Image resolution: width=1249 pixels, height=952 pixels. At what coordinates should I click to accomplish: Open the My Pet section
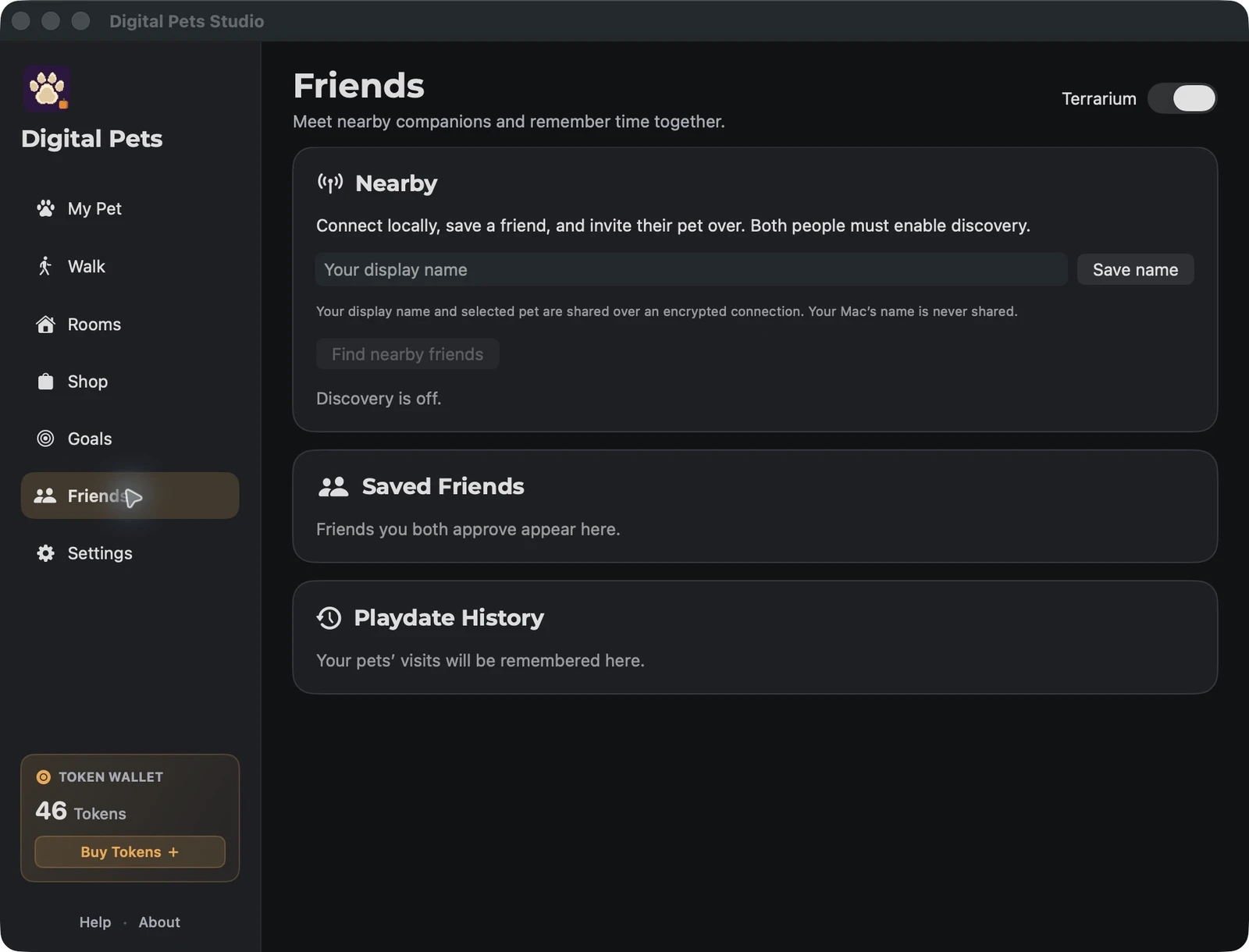click(x=130, y=208)
